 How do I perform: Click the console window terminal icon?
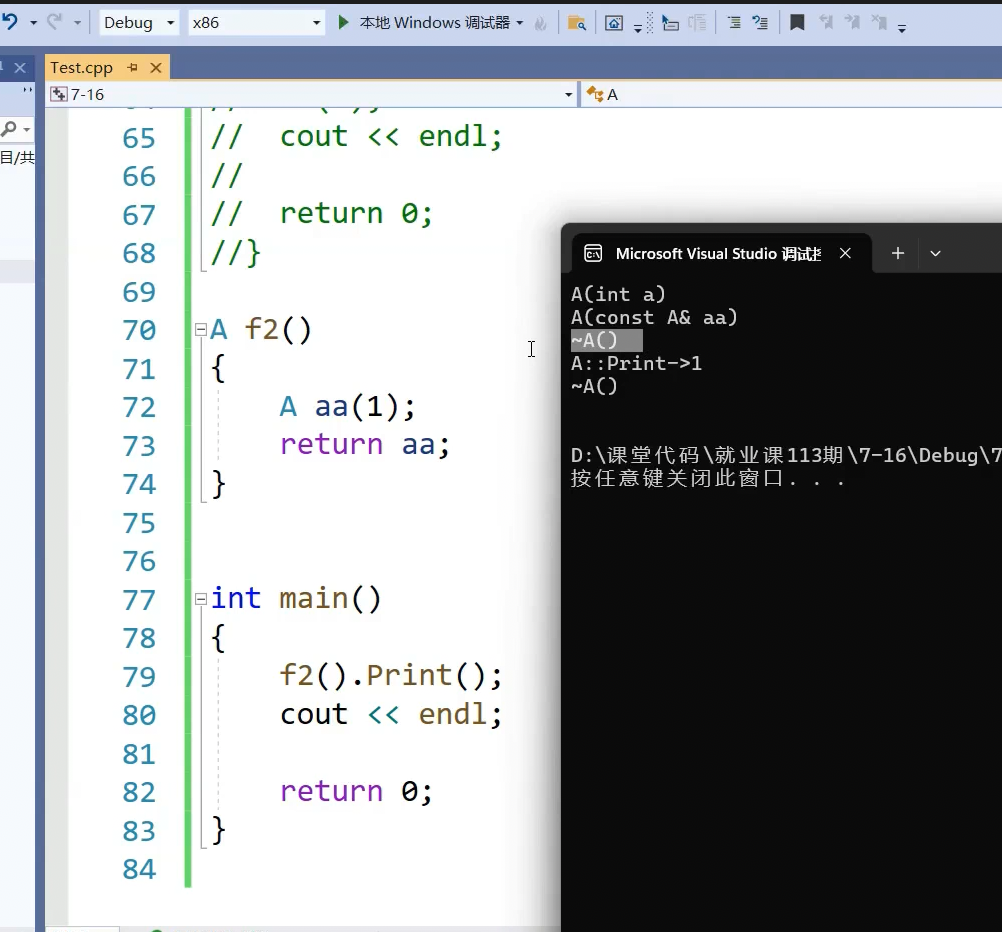(593, 254)
